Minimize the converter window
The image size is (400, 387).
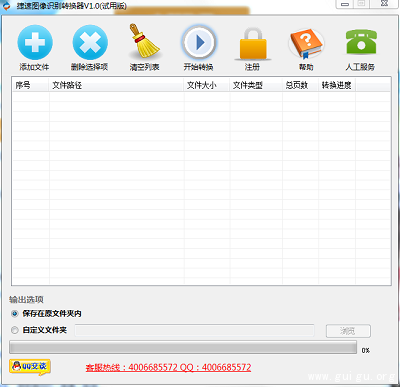(x=345, y=4)
